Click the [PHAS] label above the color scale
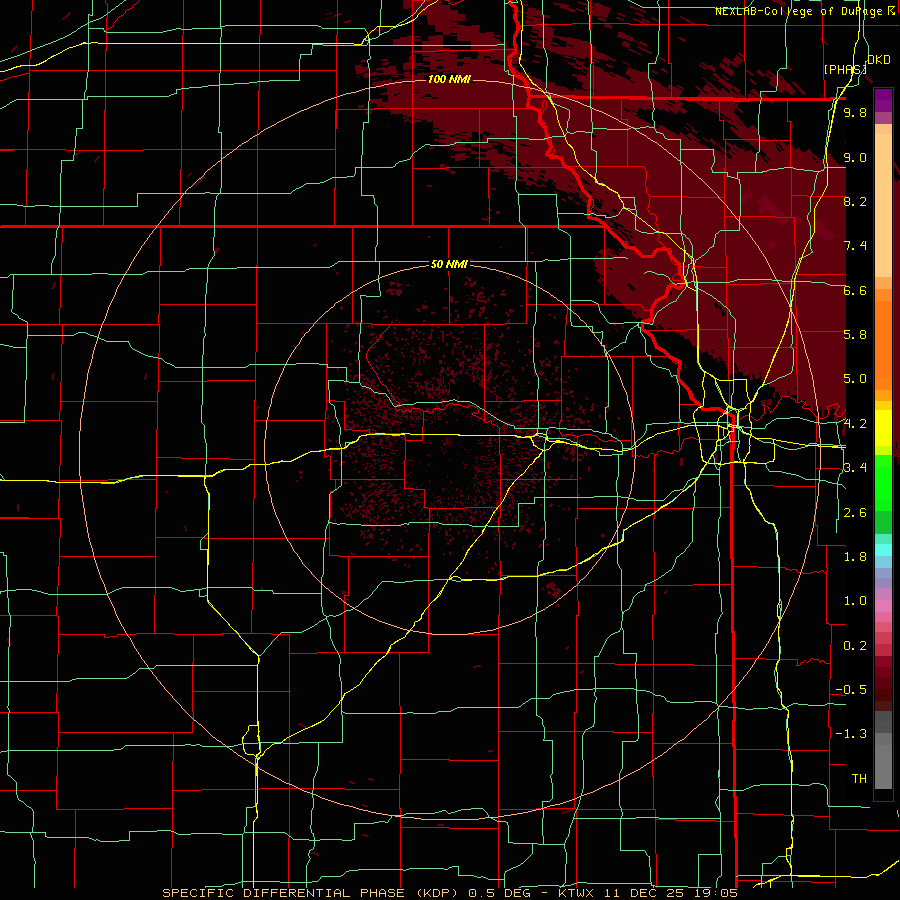This screenshot has width=900, height=900. point(844,70)
